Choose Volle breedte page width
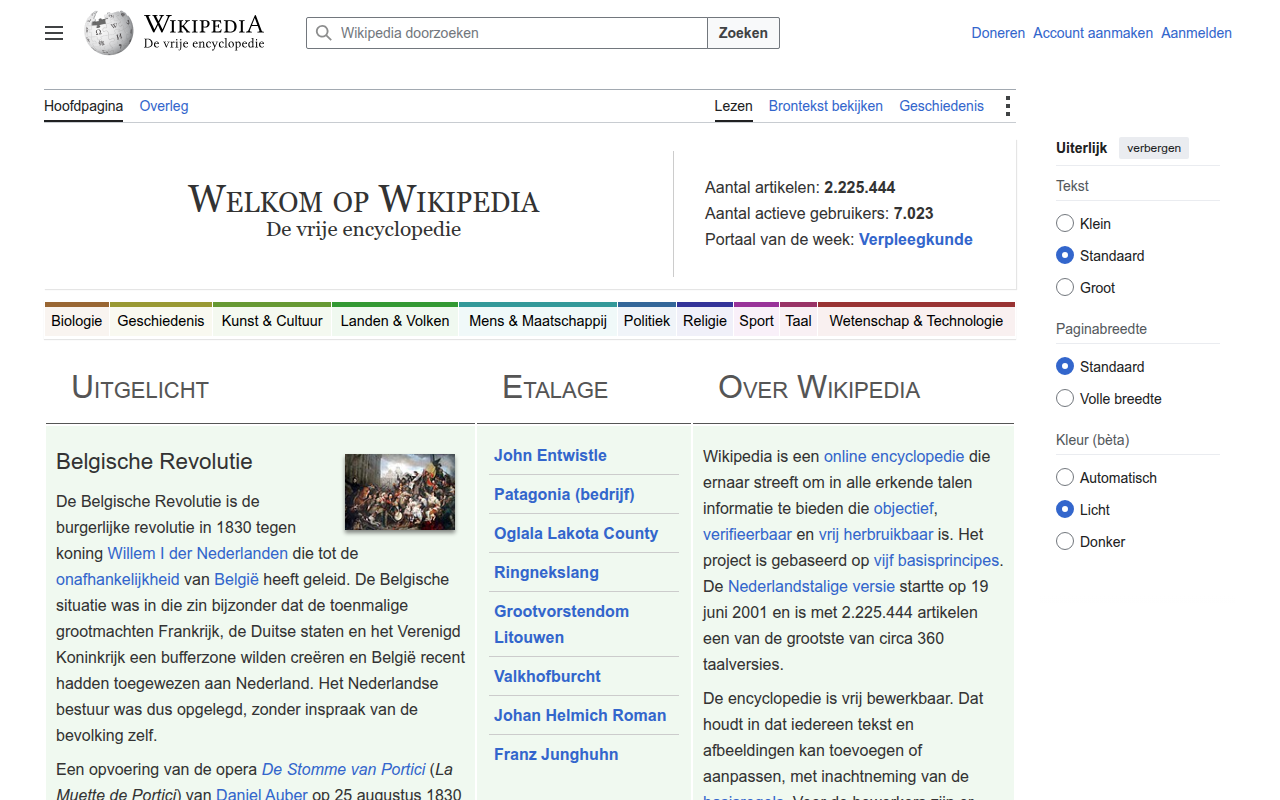 pos(1065,399)
